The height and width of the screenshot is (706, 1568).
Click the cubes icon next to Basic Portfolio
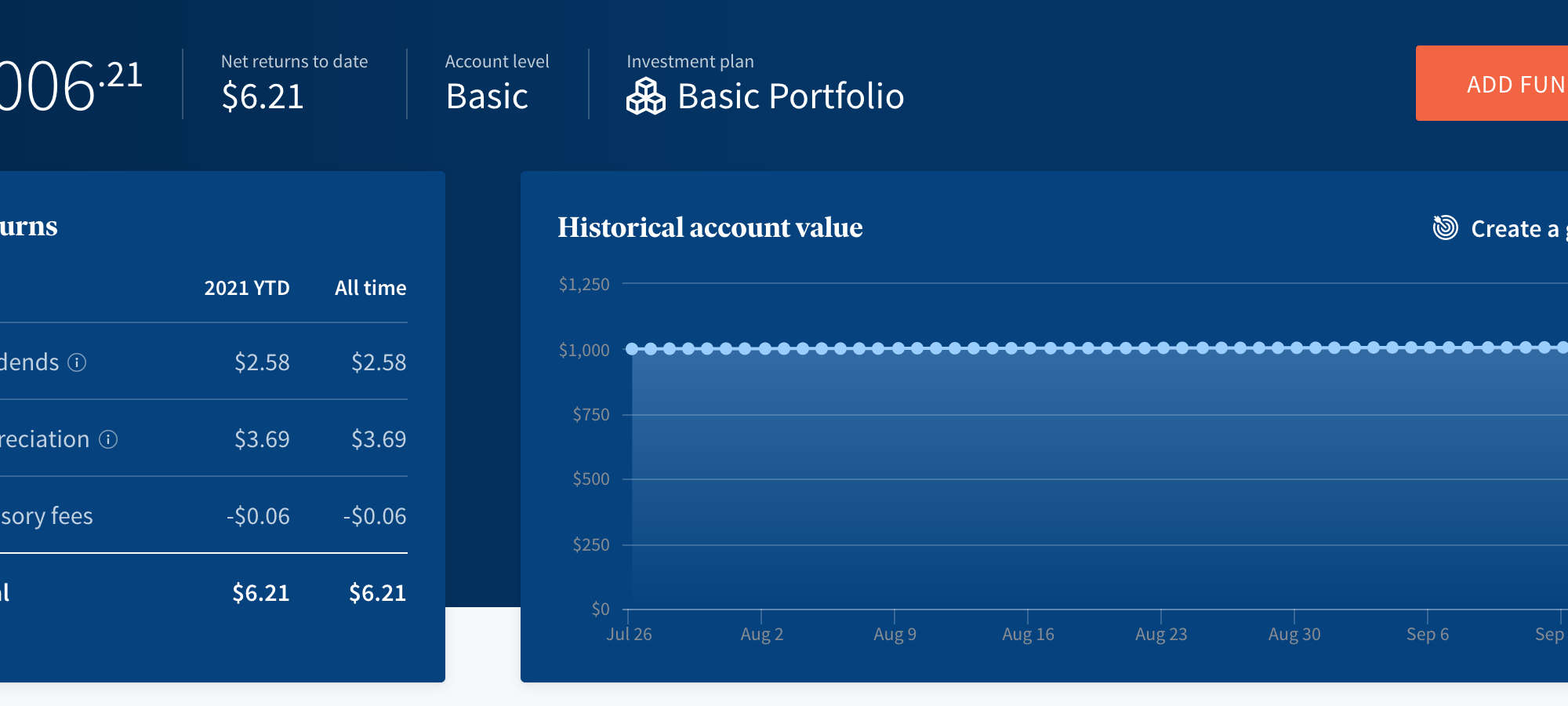pos(645,96)
